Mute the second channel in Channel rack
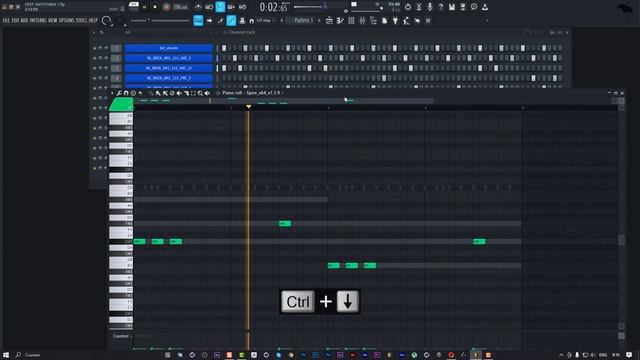 (x=95, y=58)
